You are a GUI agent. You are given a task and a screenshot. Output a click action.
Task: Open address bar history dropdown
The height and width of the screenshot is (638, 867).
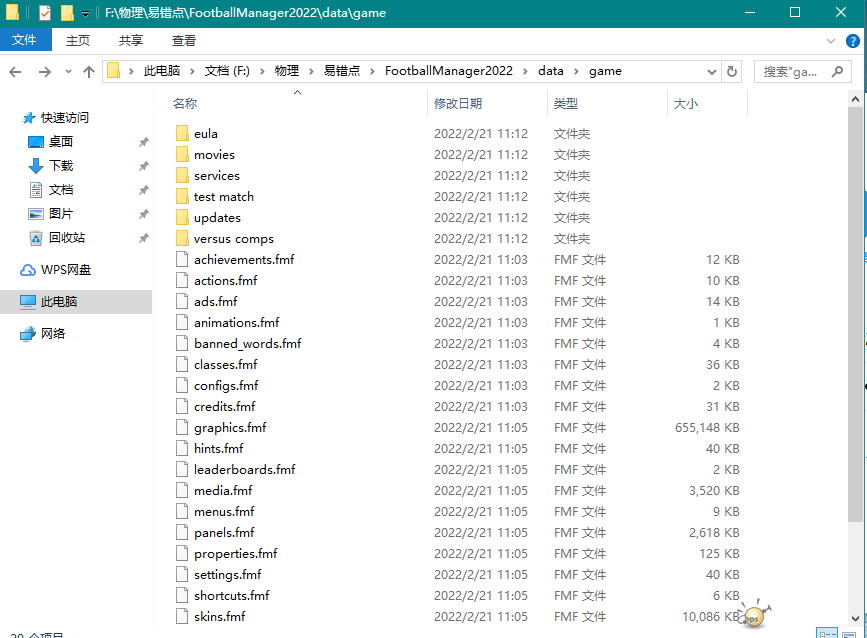(712, 71)
